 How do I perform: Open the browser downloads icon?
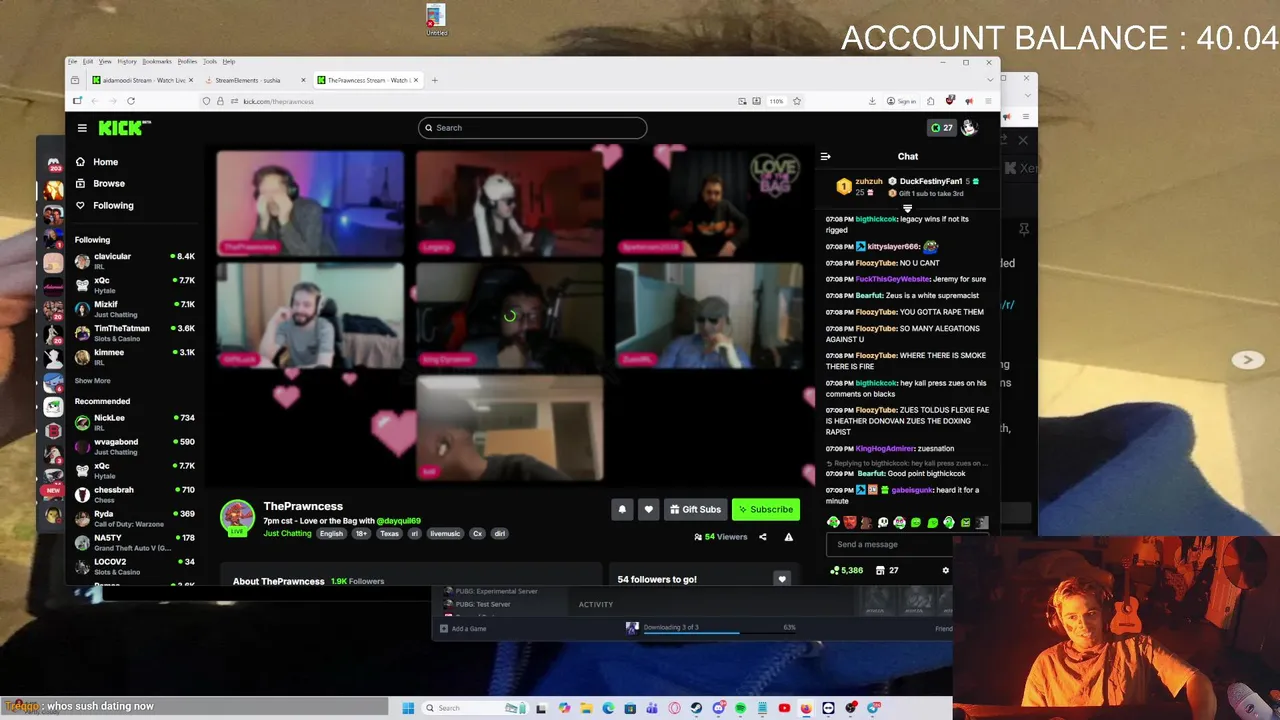(x=872, y=101)
